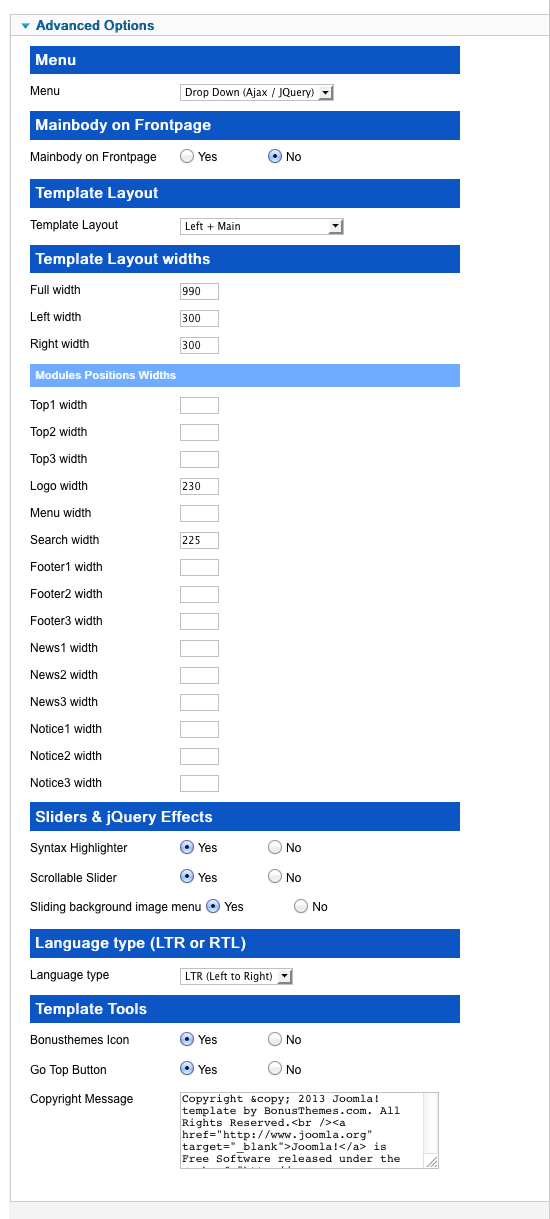Open the Menu type dropdown

tap(257, 92)
